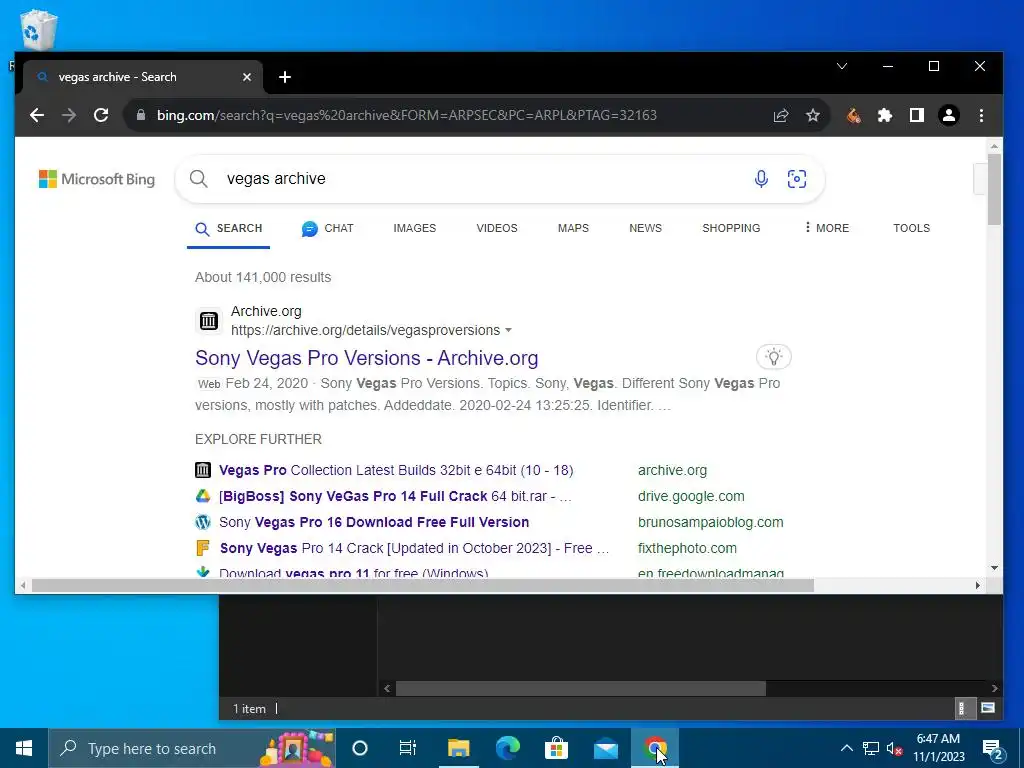Switch to the SHOPPING tab
Image resolution: width=1024 pixels, height=768 pixels.
pos(731,229)
